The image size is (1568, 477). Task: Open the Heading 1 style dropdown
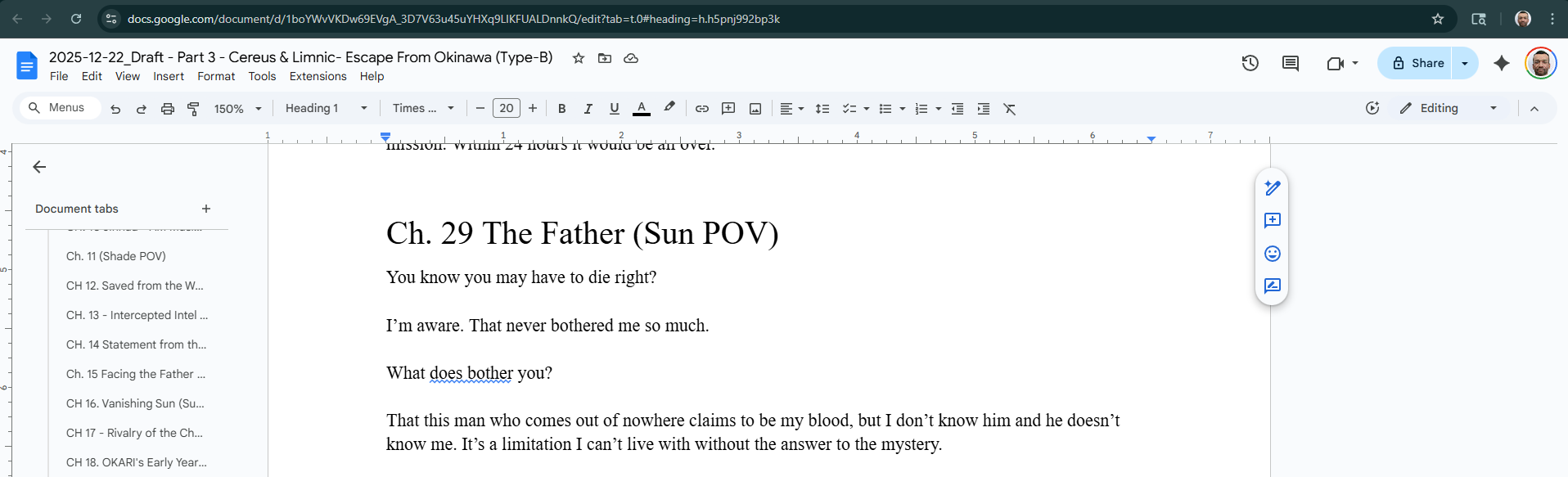(326, 108)
